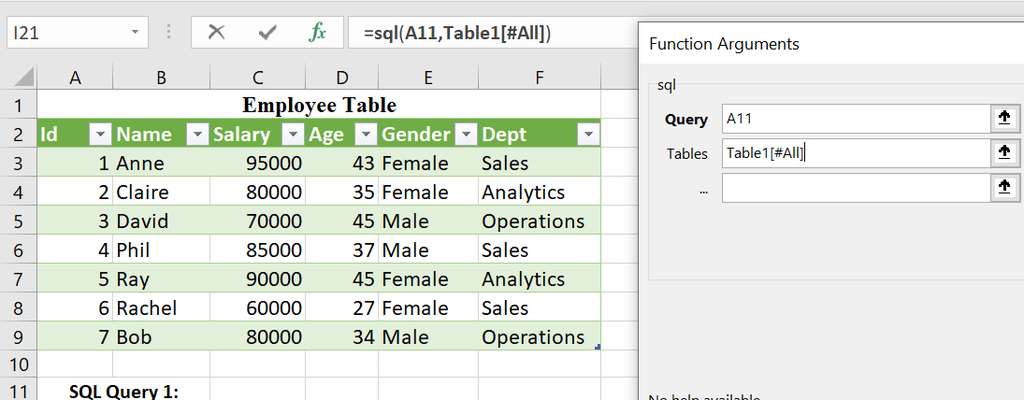This screenshot has height=400, width=1024.
Task: Open the Id column filter dropdown
Action: 100,135
